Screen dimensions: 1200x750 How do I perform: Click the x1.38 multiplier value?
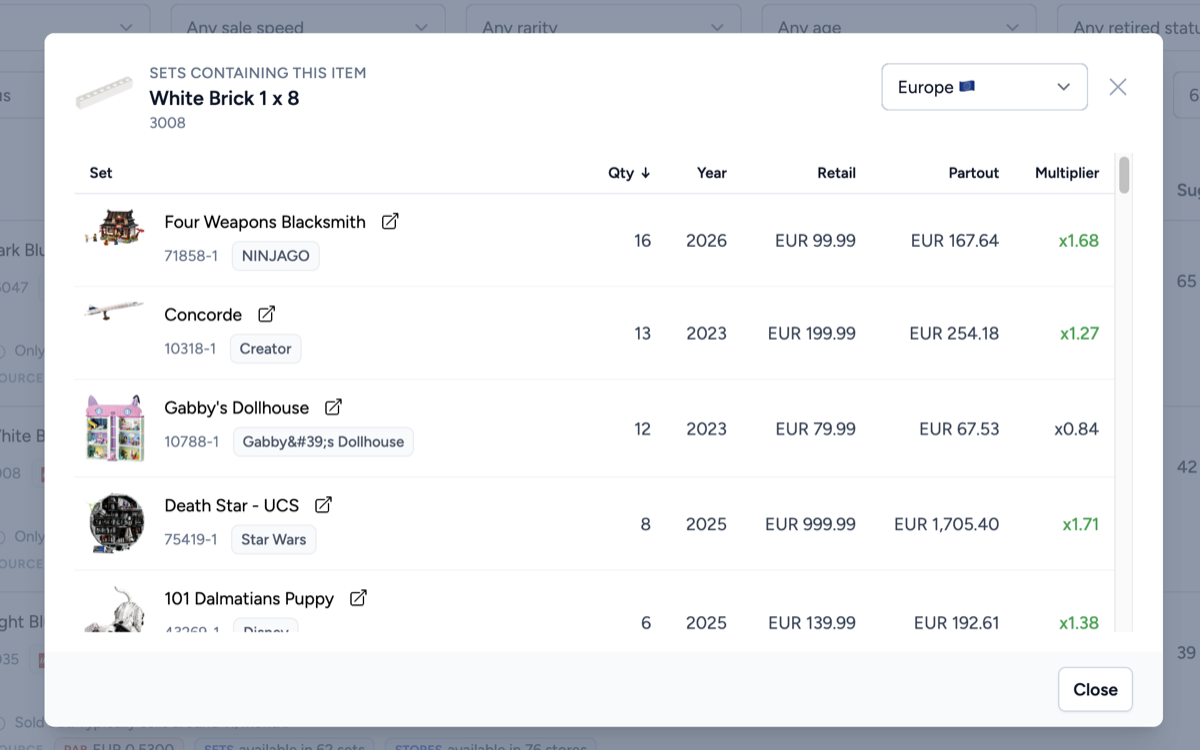(1079, 623)
